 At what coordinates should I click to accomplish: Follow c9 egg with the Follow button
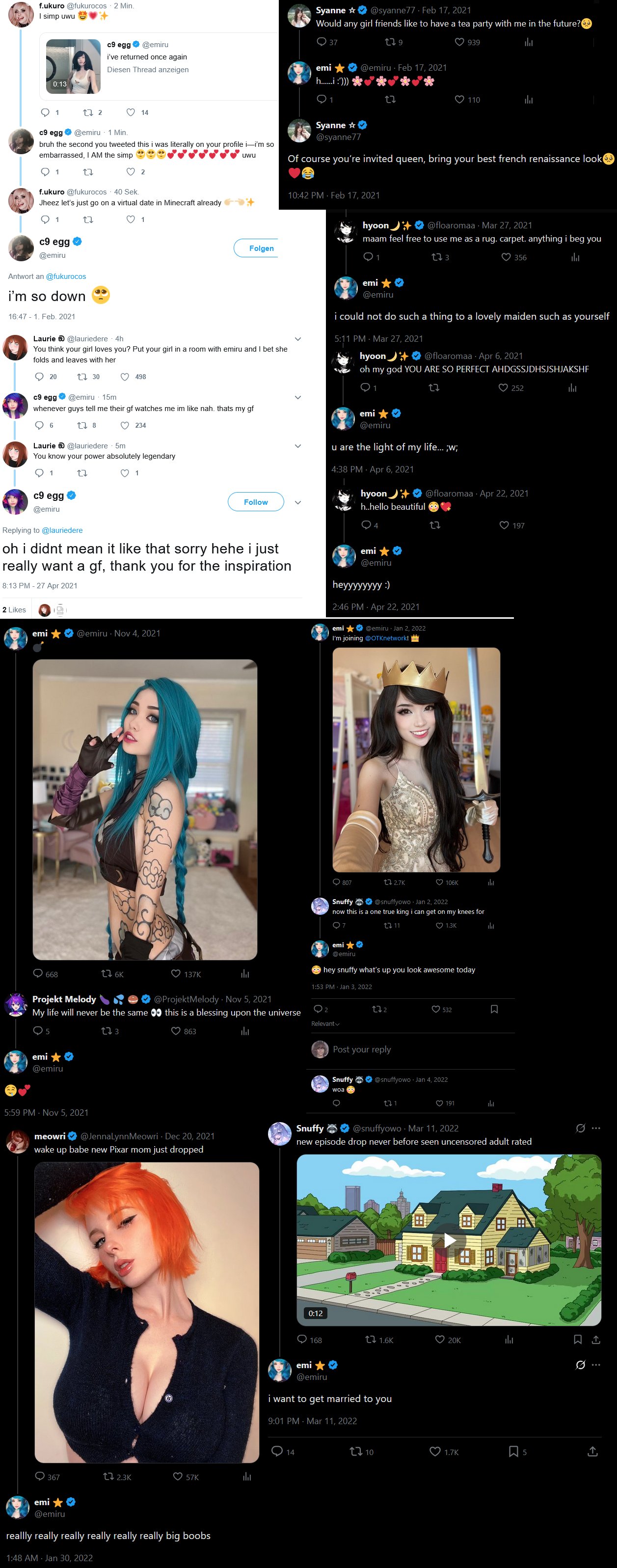coord(256,501)
